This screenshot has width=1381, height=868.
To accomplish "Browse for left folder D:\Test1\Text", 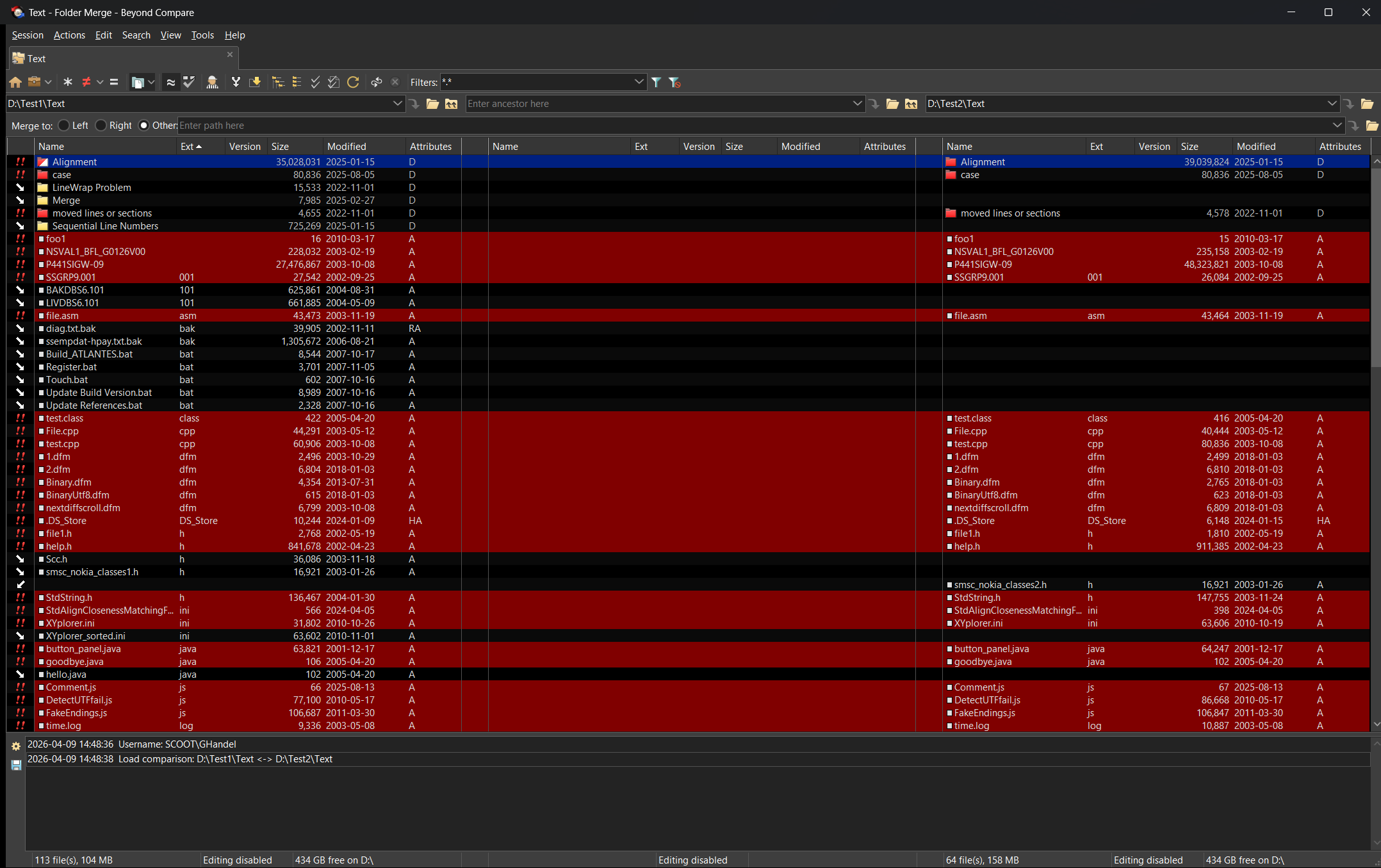I will [x=433, y=104].
